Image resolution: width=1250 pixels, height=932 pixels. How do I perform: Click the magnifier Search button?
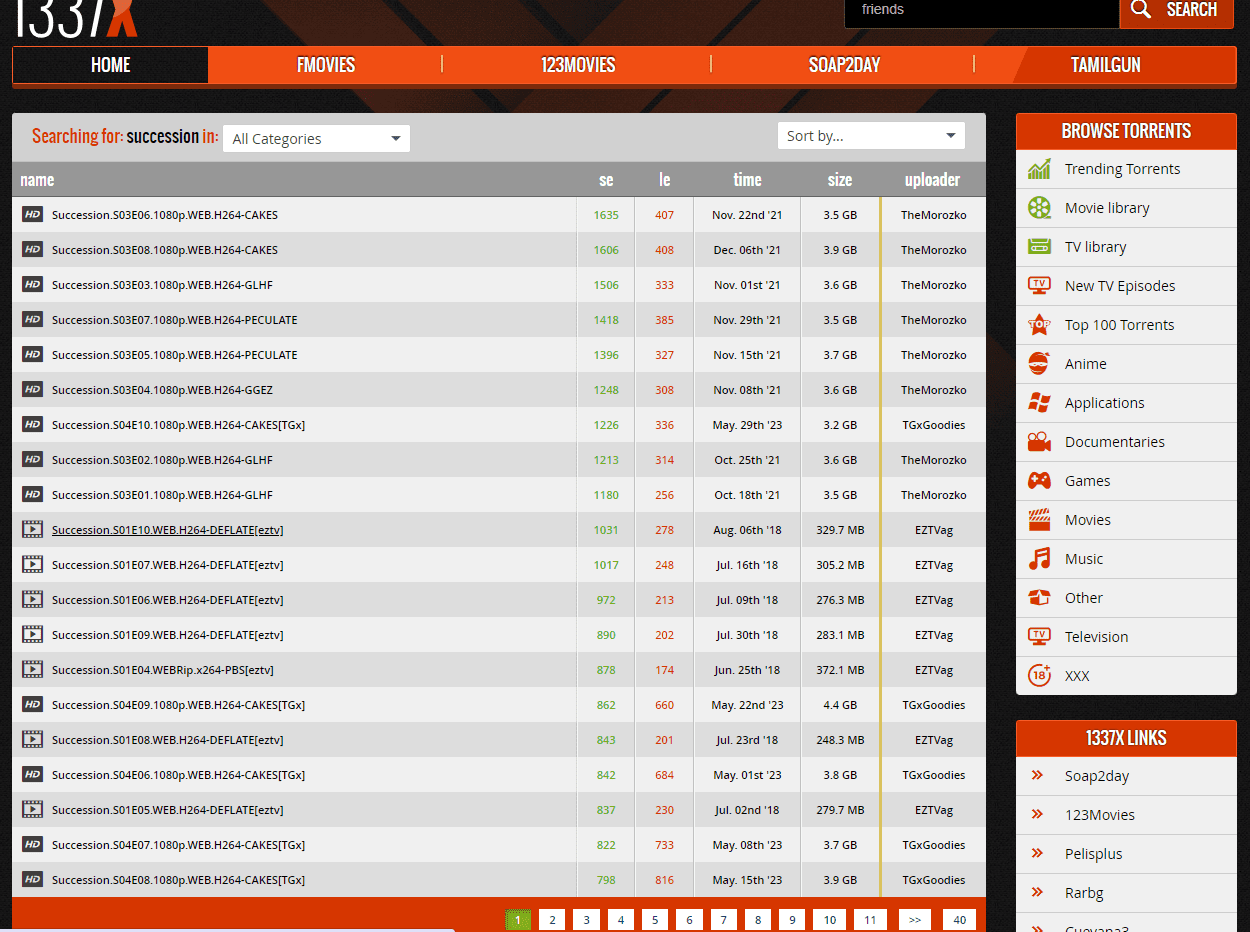1176,11
